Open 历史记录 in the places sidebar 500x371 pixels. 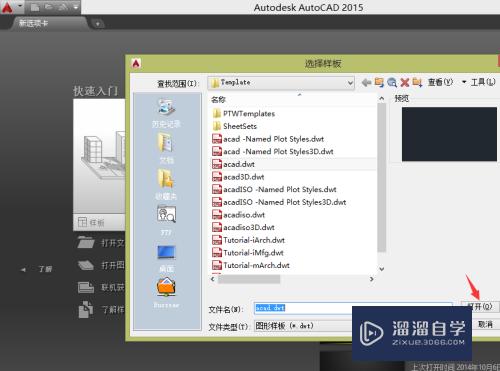[166, 113]
